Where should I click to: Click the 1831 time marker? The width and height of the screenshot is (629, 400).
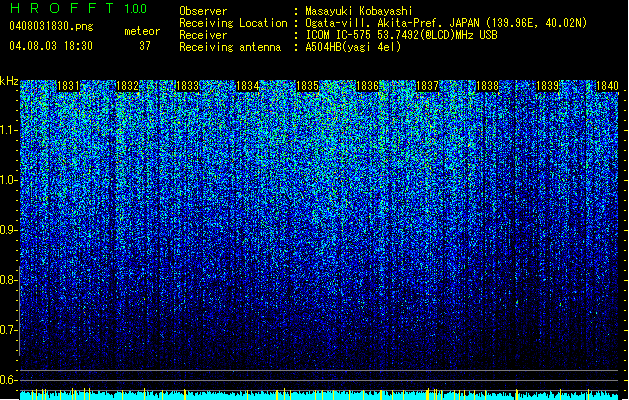click(69, 86)
